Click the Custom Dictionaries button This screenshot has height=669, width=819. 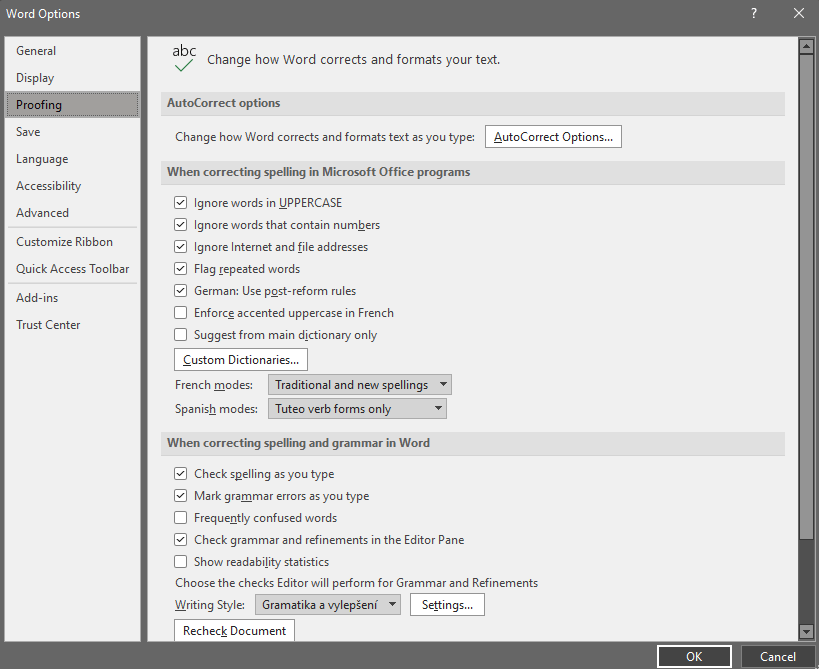[241, 360]
